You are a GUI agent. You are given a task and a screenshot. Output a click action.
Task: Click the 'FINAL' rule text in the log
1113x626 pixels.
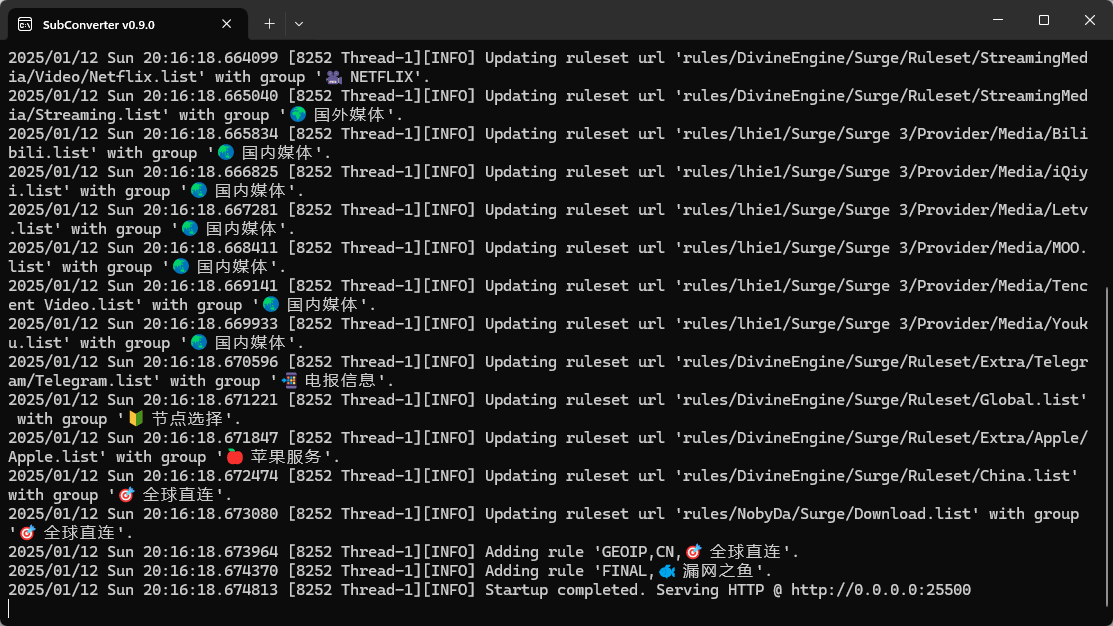pos(624,571)
